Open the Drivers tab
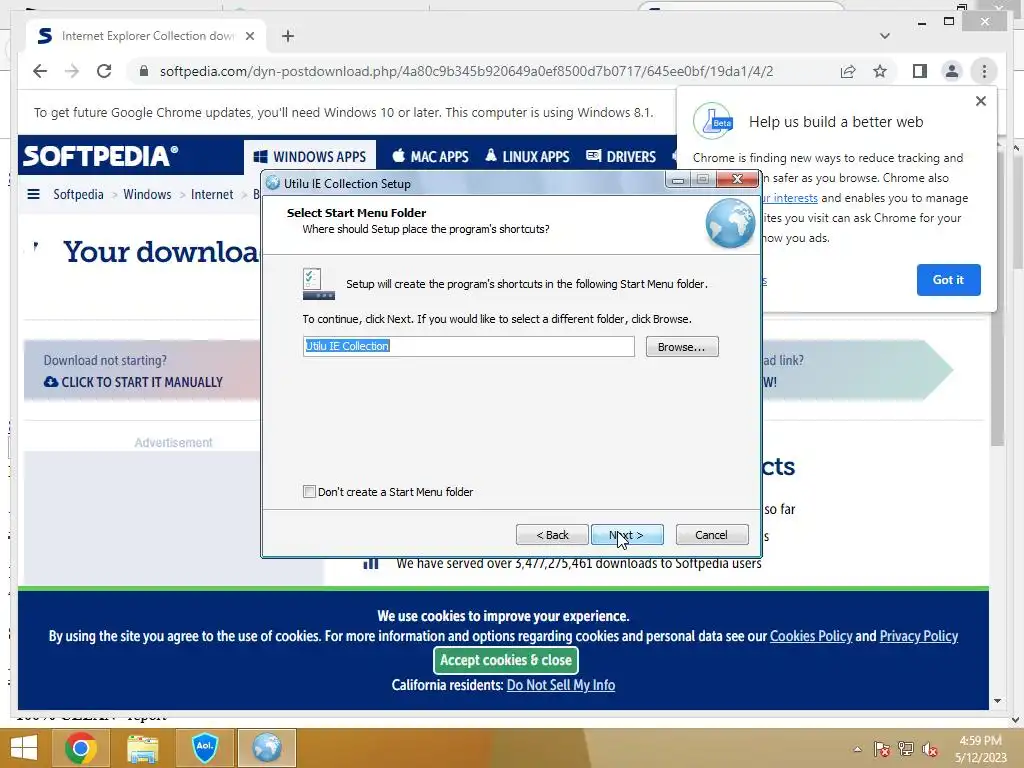This screenshot has height=768, width=1024. [x=621, y=157]
